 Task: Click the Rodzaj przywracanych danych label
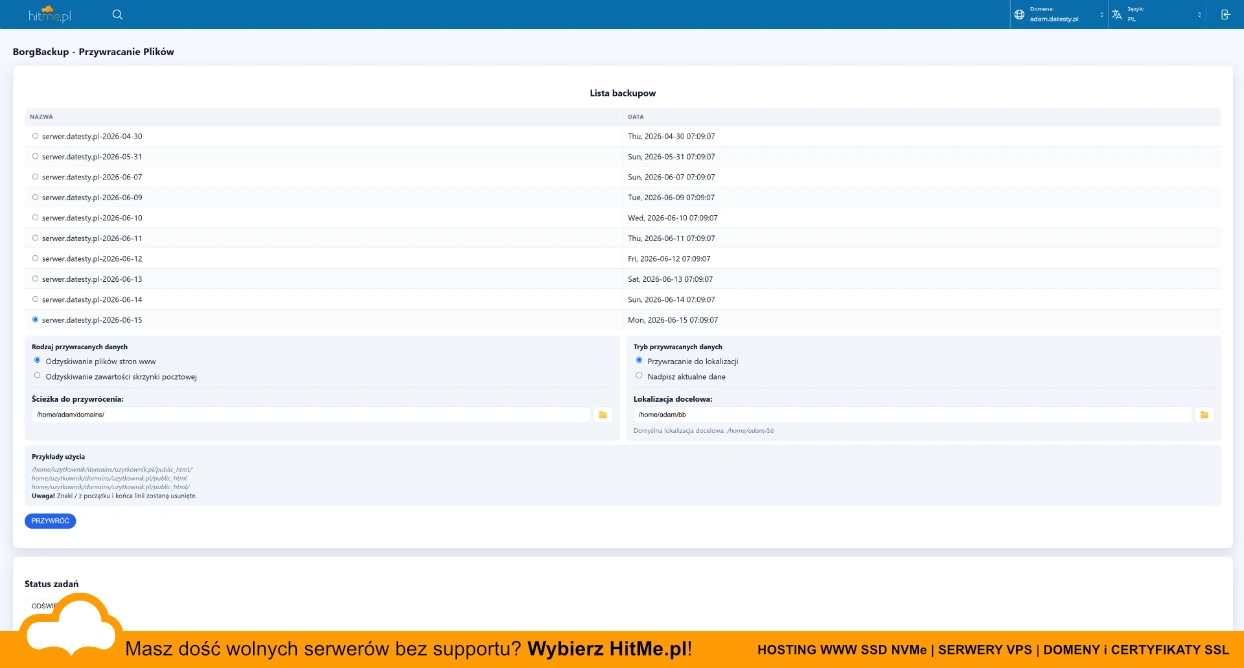coord(80,346)
